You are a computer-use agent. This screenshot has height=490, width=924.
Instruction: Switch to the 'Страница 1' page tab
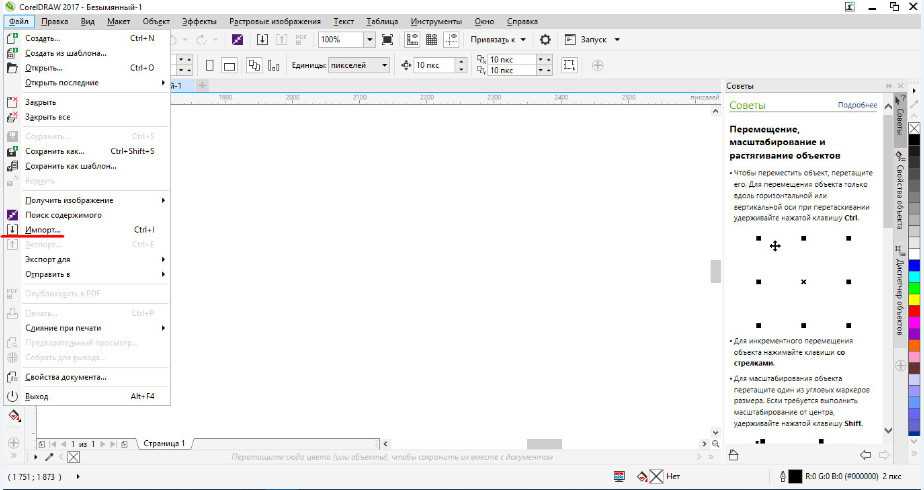(164, 443)
